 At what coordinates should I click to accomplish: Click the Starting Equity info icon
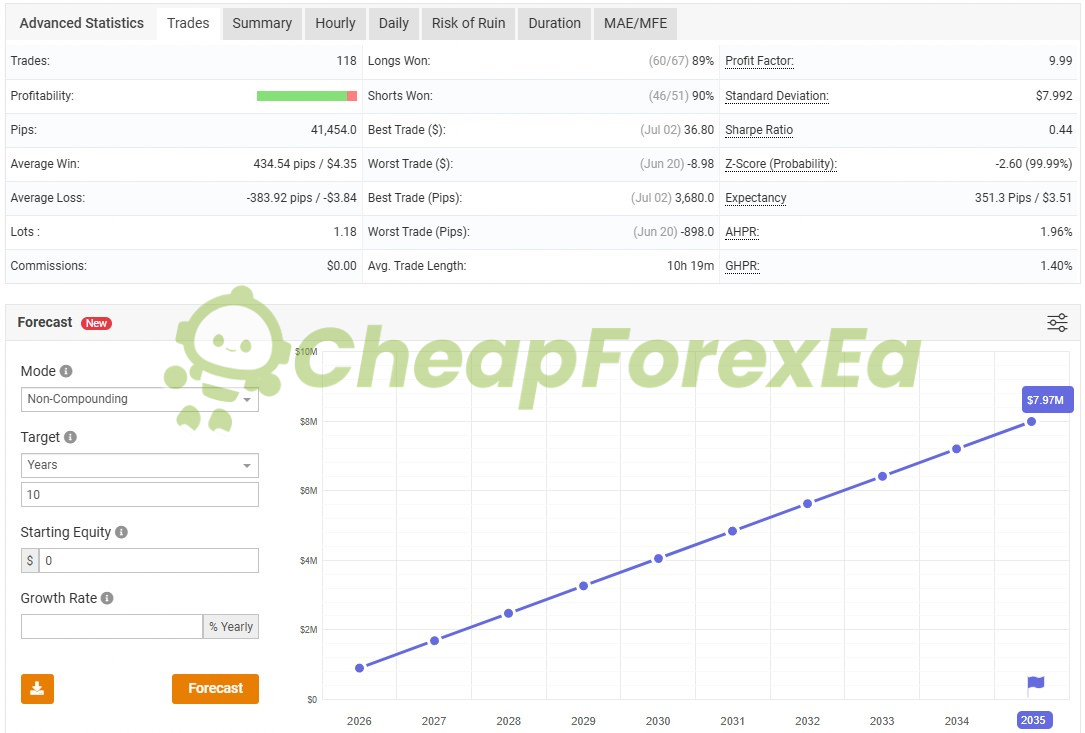click(x=121, y=532)
